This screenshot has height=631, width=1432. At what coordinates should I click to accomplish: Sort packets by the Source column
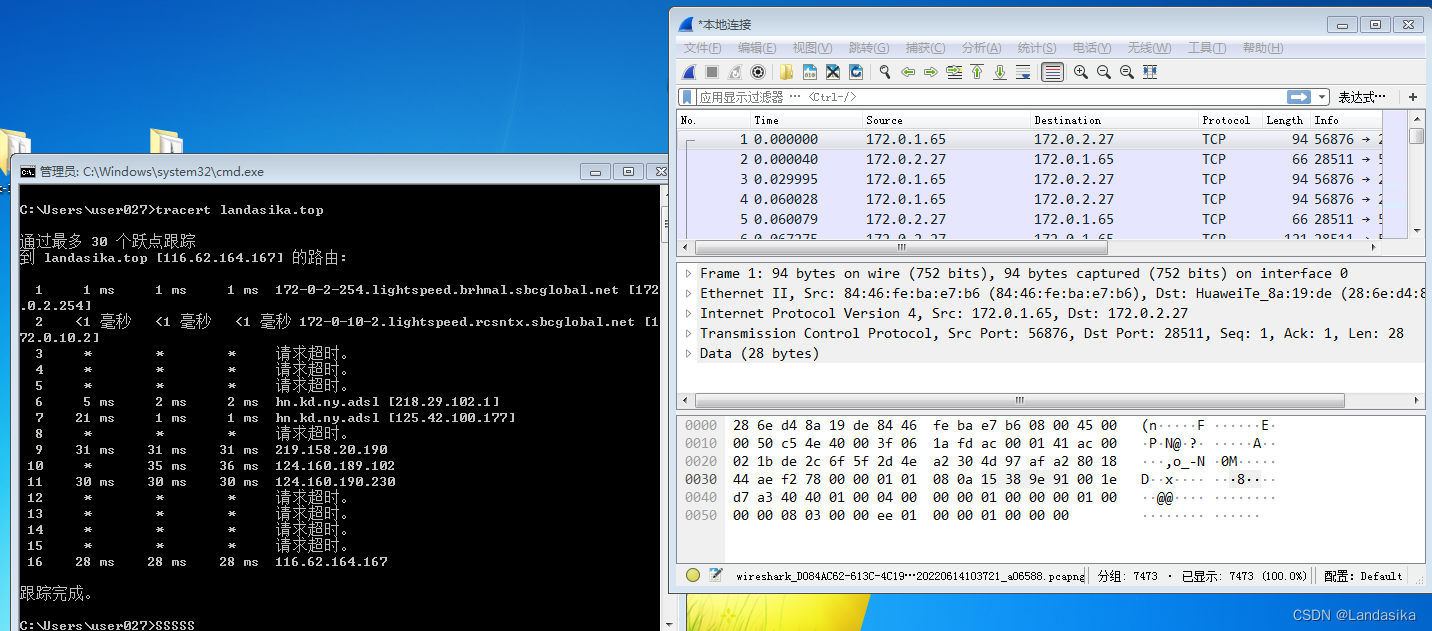click(x=947, y=120)
